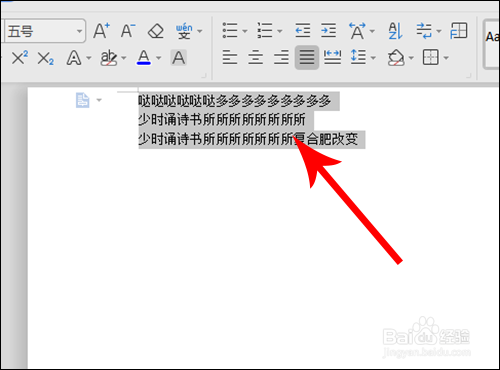Image resolution: width=500 pixels, height=370 pixels.
Task: Click the grid-style icon right of the paragraph marks icon
Action: point(459,31)
